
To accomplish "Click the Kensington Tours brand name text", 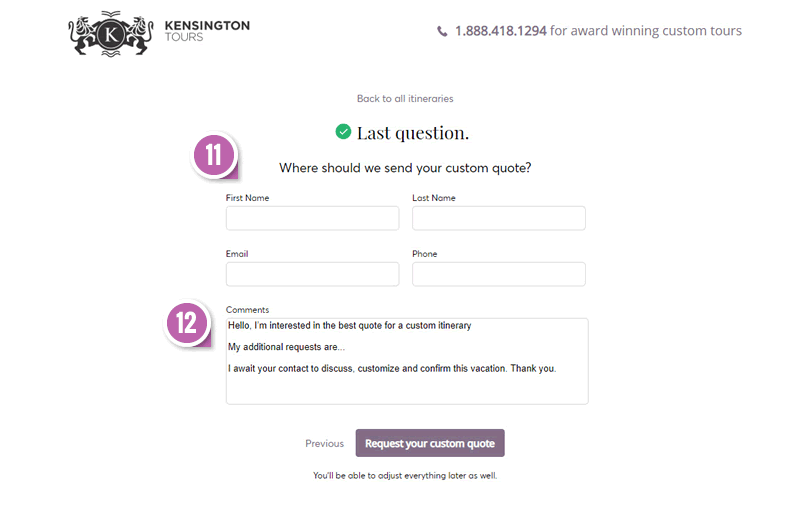I will coord(207,31).
